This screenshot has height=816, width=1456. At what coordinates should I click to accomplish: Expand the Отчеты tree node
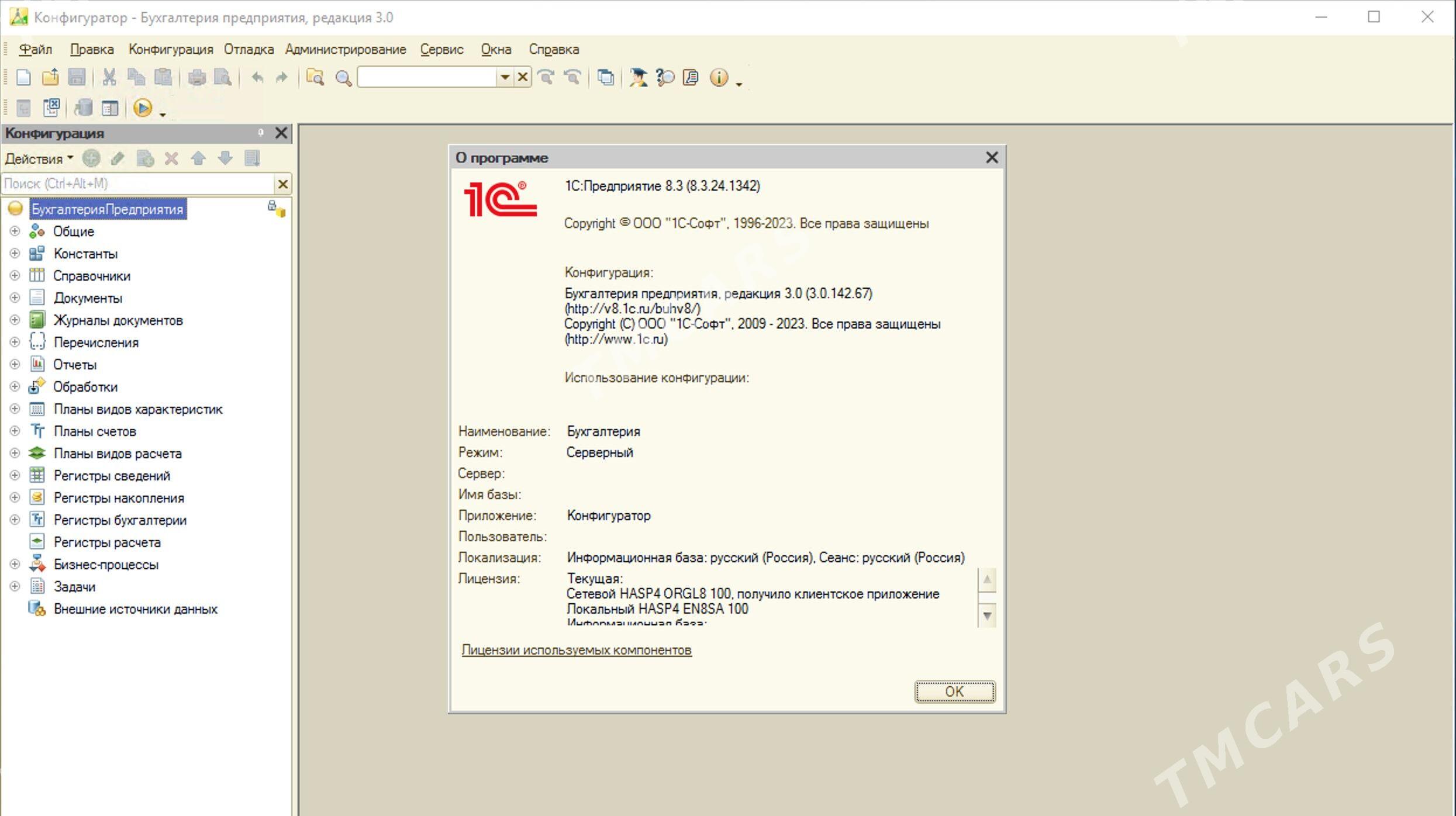(x=15, y=365)
